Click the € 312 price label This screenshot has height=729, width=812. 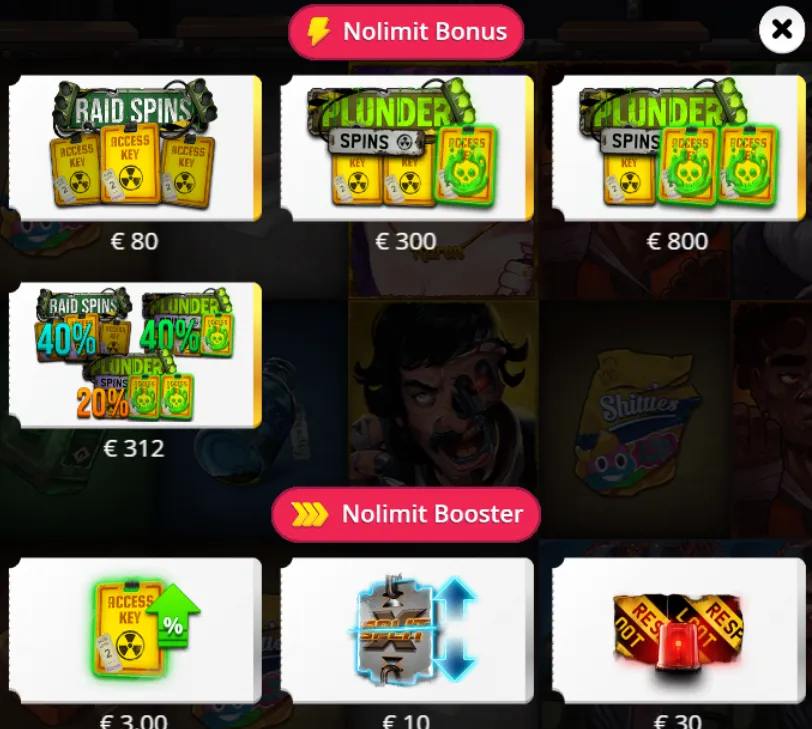click(134, 448)
